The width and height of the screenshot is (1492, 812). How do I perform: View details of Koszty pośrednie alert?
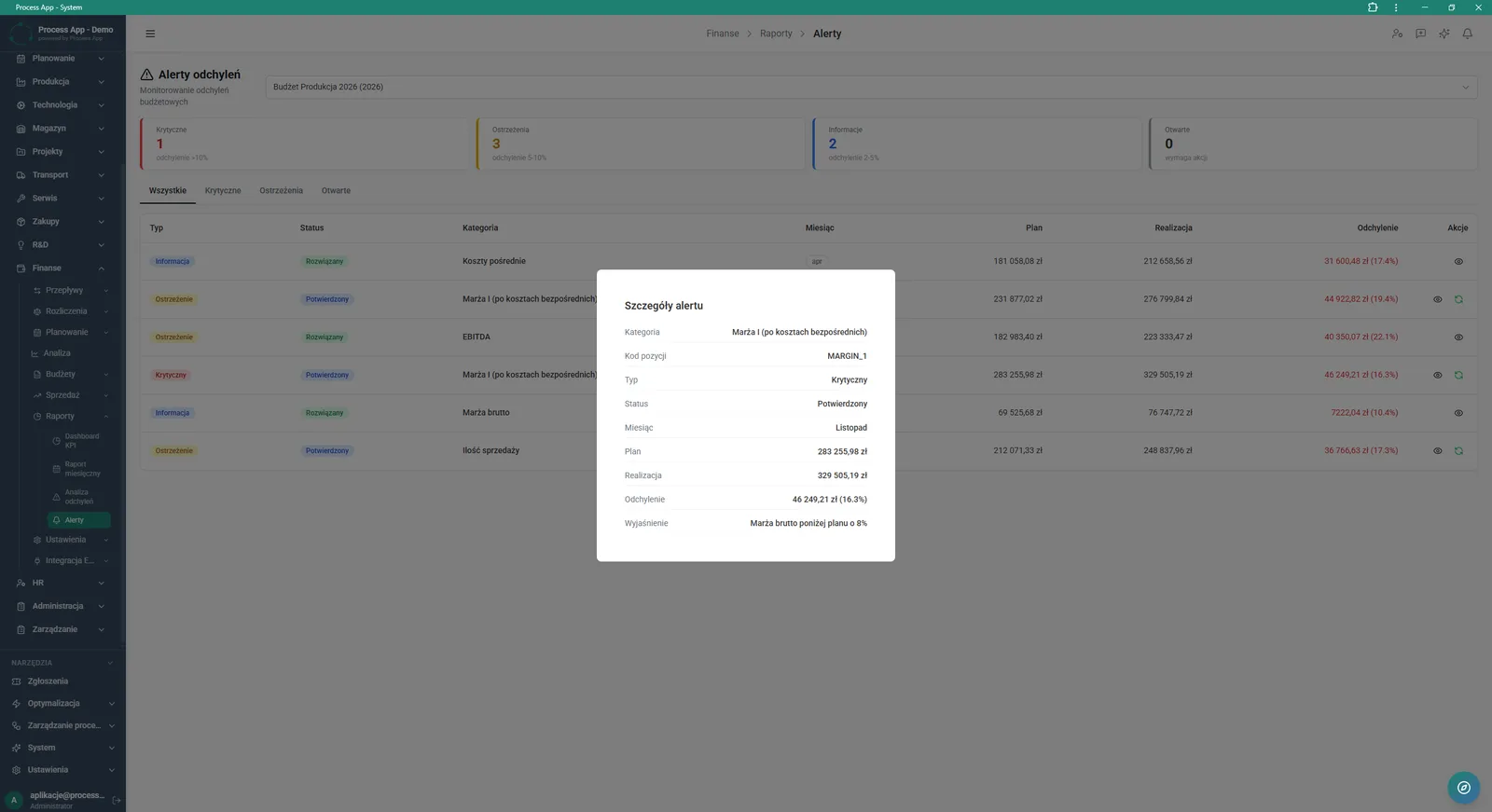1458,262
